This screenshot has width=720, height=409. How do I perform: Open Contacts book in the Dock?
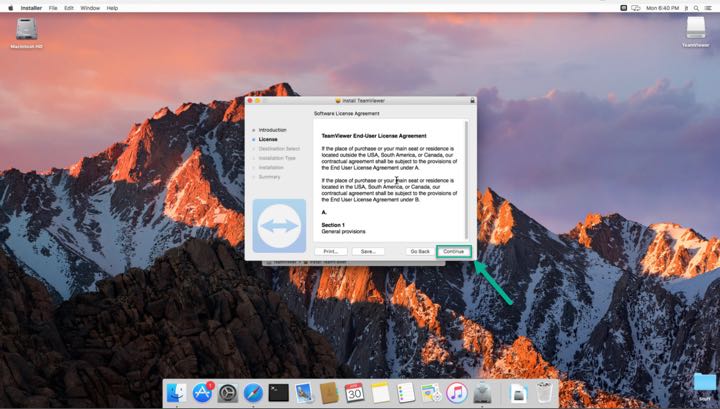pyautogui.click(x=329, y=393)
